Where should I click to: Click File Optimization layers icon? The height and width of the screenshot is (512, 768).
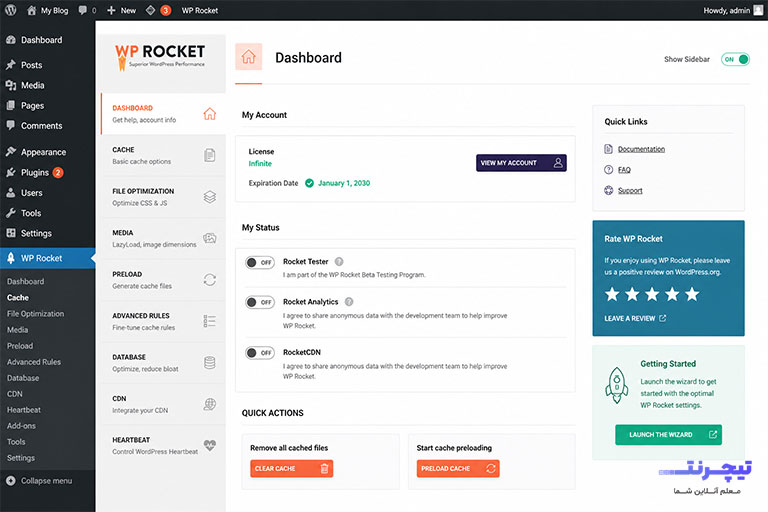210,197
